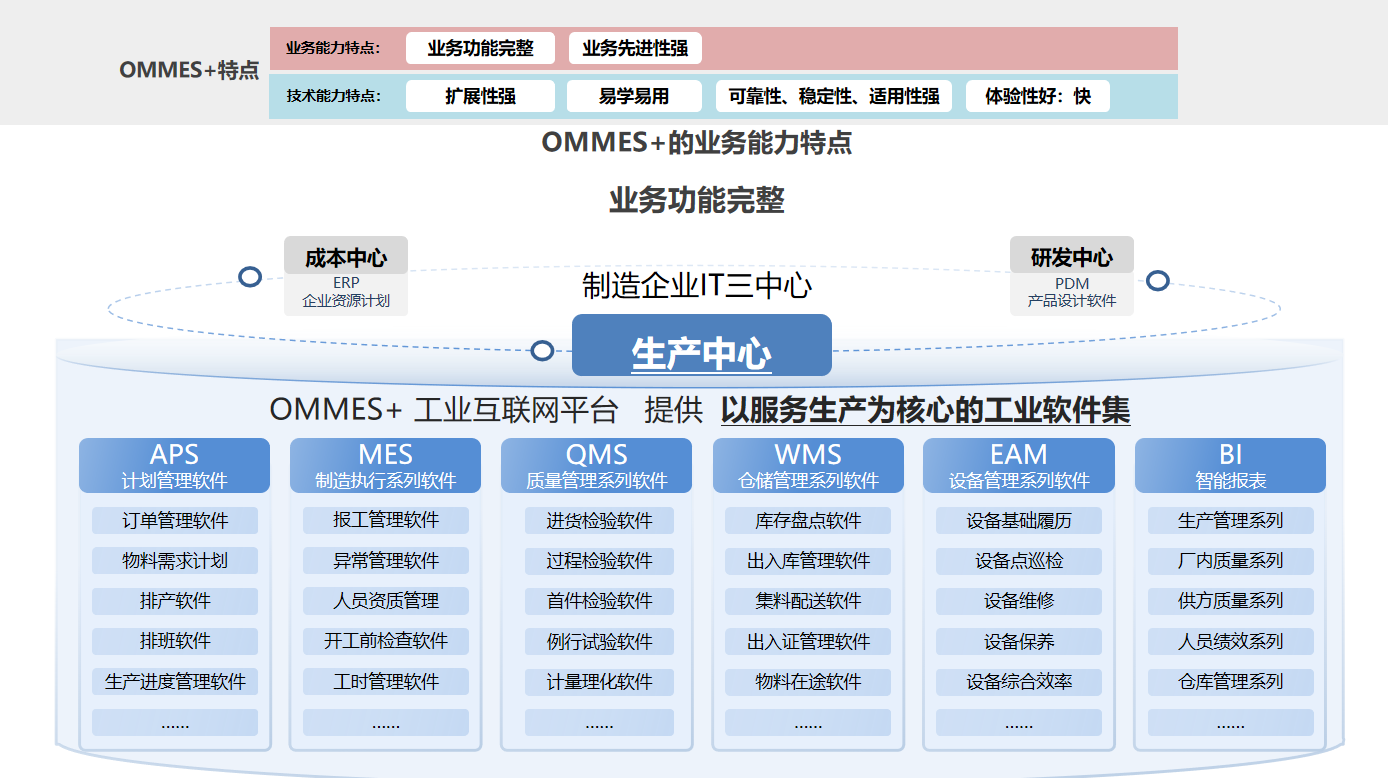
Task: Select 设备保养 item
Action: [1019, 641]
